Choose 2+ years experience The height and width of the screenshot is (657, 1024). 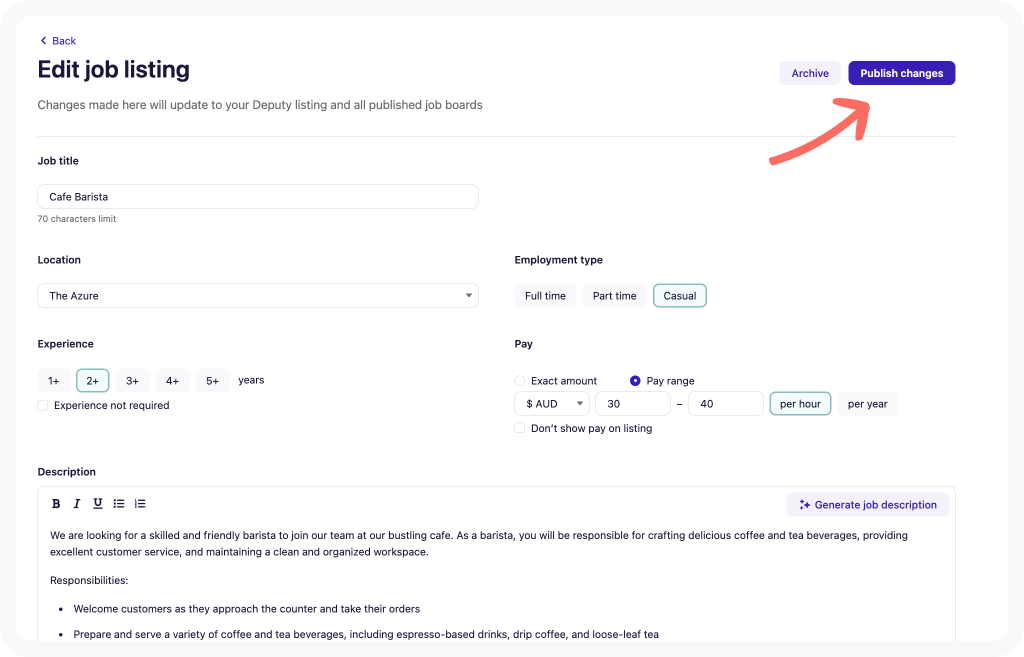tap(93, 381)
